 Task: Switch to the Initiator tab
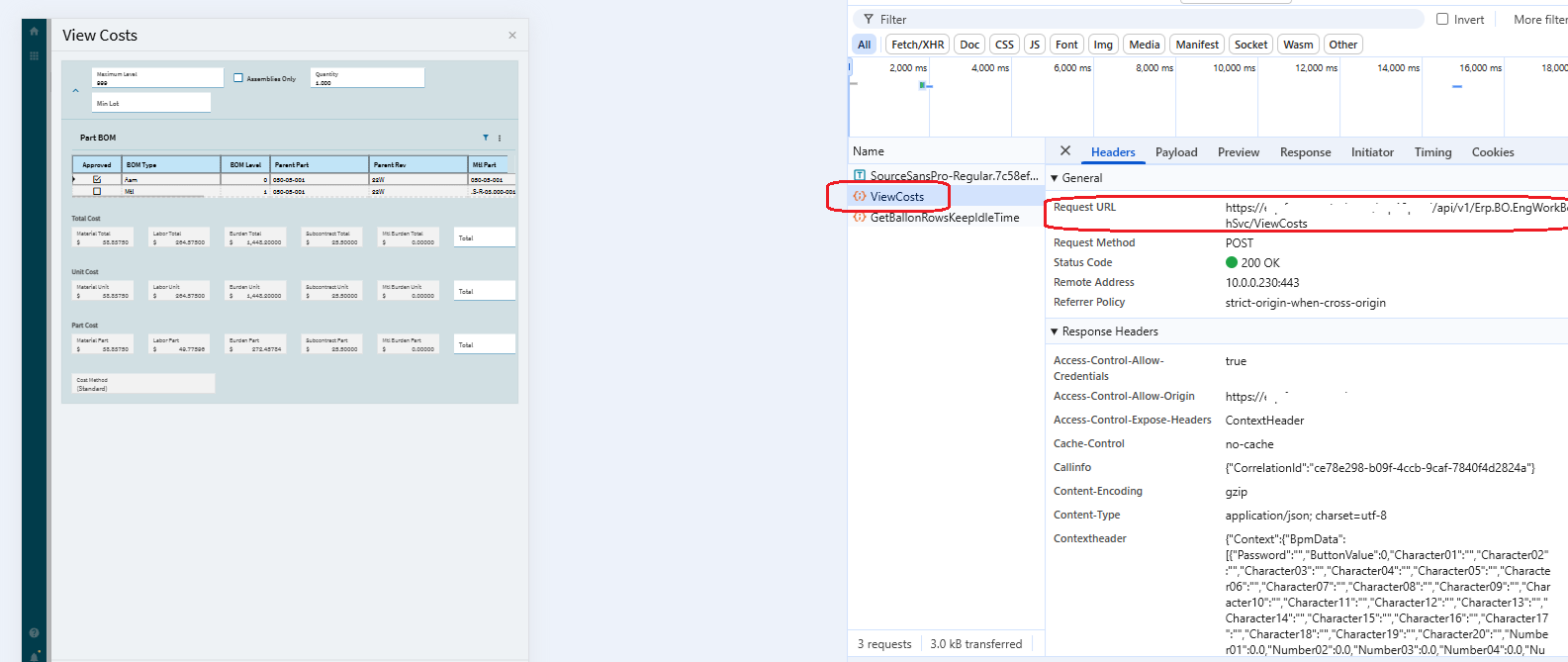(x=1372, y=152)
